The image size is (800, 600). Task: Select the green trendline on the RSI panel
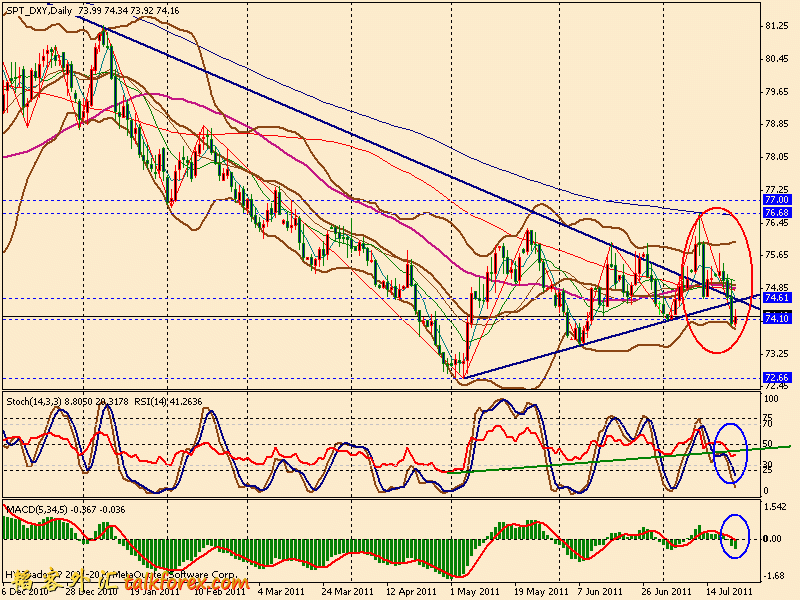coord(617,459)
